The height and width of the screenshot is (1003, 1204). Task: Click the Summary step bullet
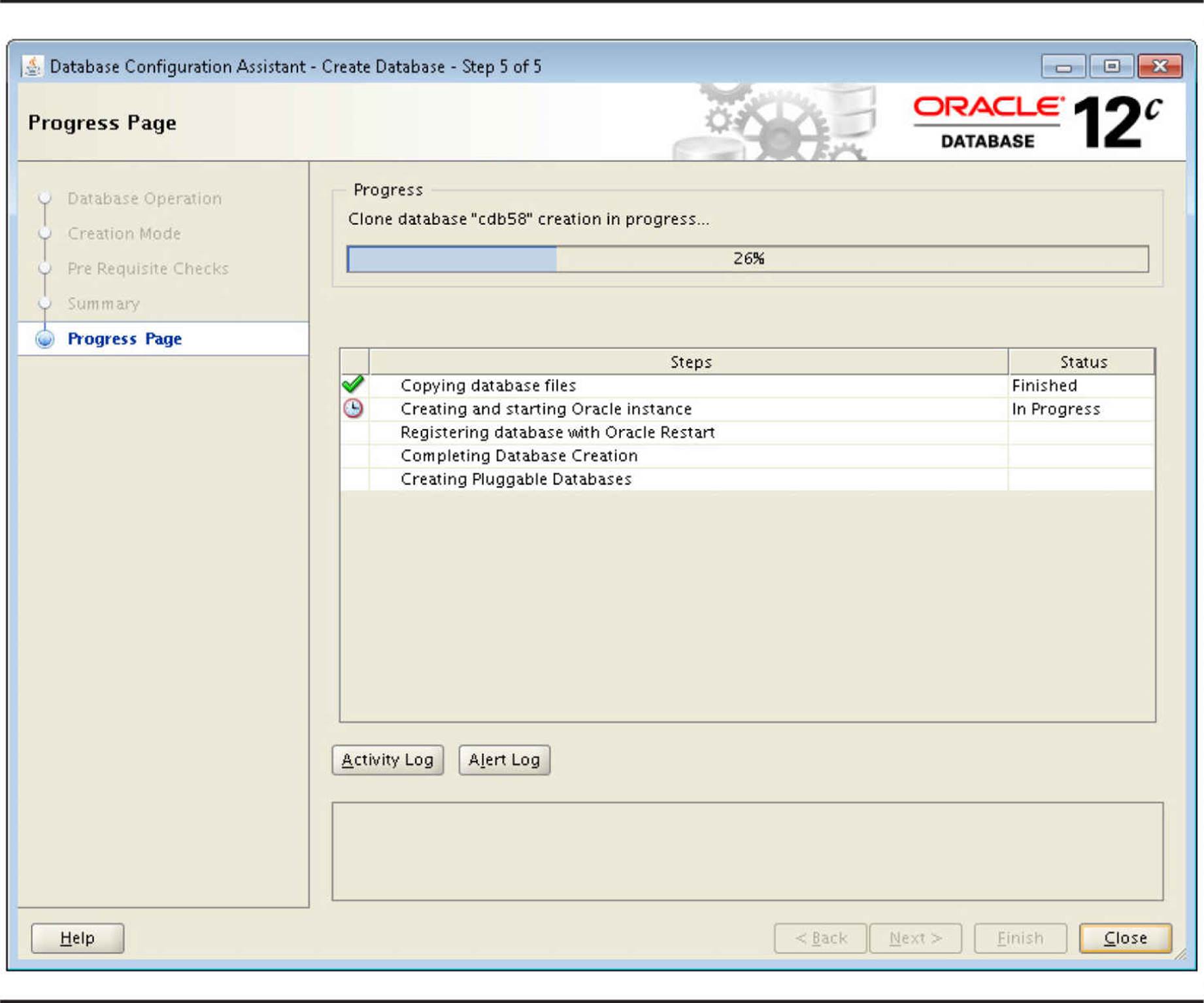[44, 303]
